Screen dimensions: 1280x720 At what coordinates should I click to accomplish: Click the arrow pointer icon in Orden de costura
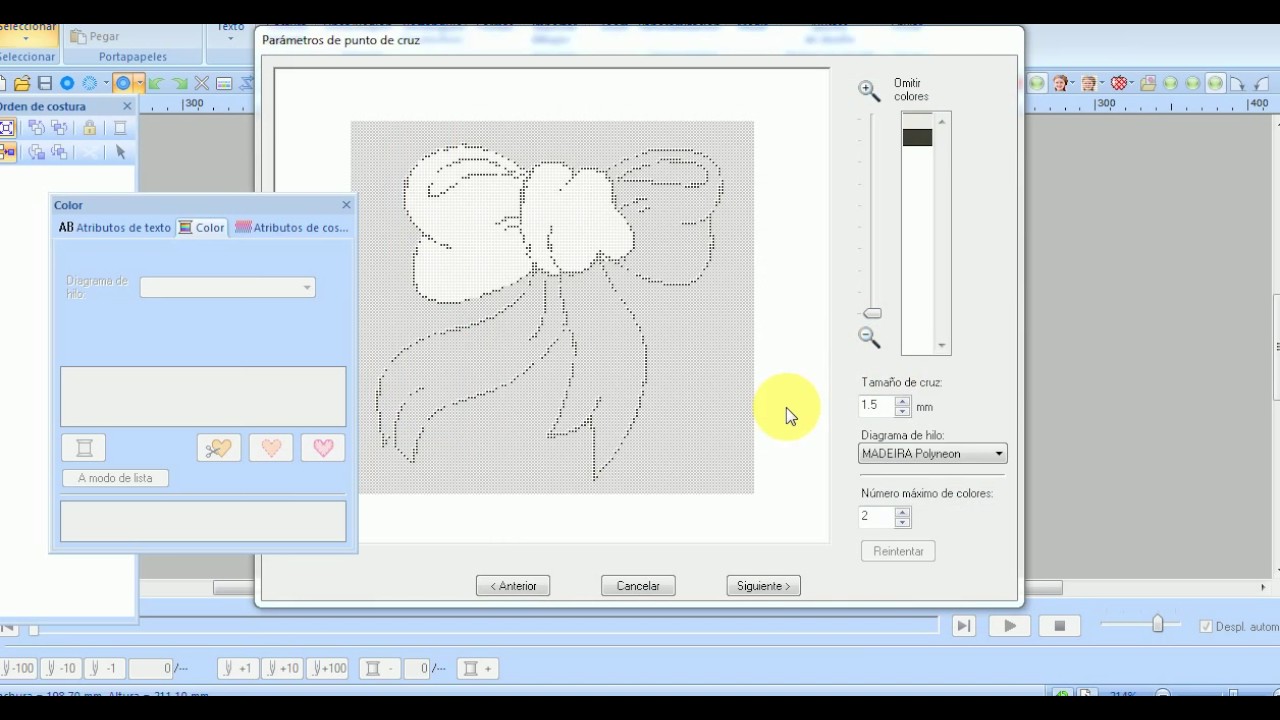(x=120, y=152)
